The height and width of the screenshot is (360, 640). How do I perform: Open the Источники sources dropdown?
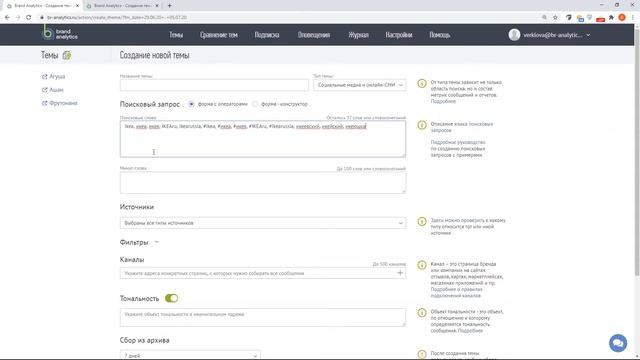click(x=263, y=223)
